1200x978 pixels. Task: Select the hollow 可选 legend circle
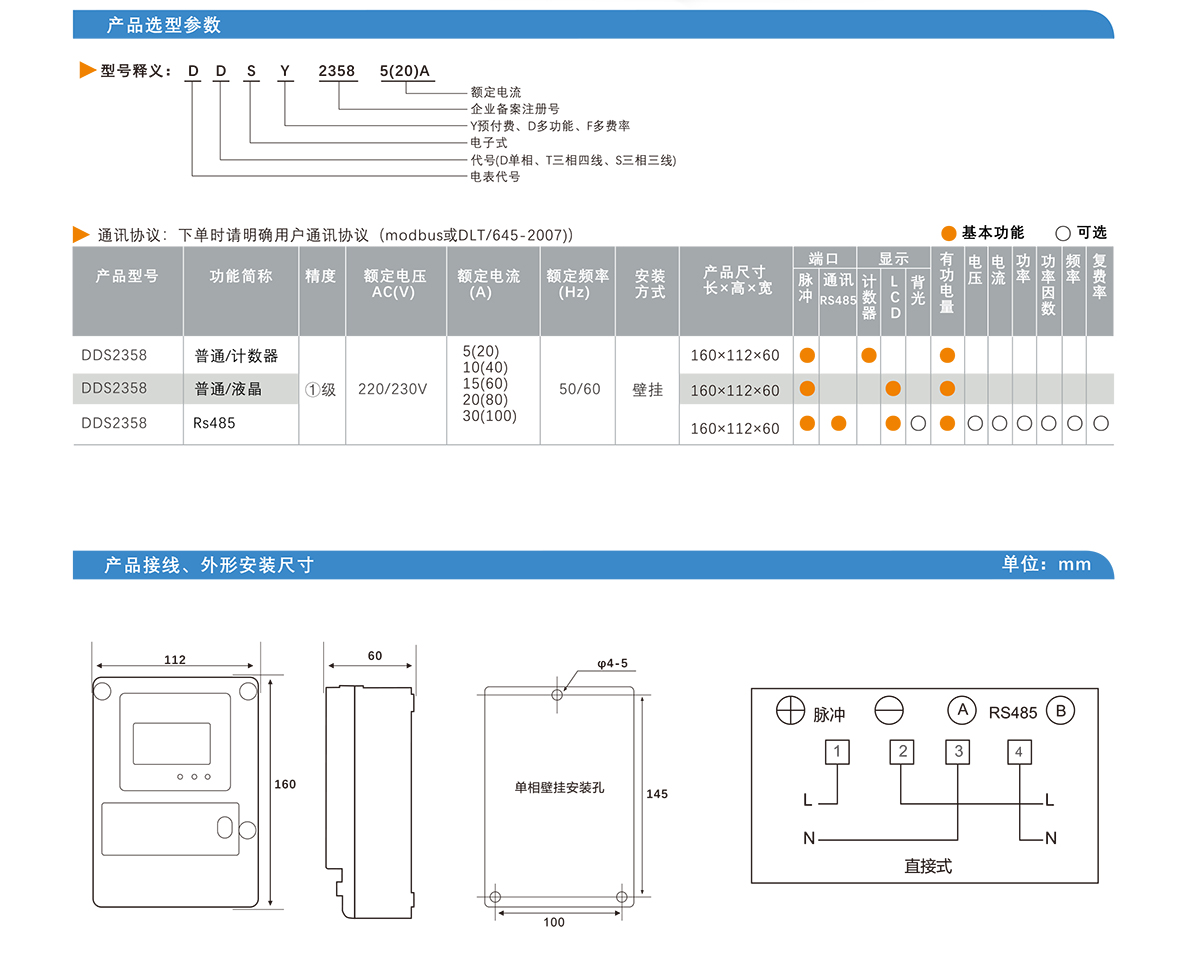coord(1062,233)
